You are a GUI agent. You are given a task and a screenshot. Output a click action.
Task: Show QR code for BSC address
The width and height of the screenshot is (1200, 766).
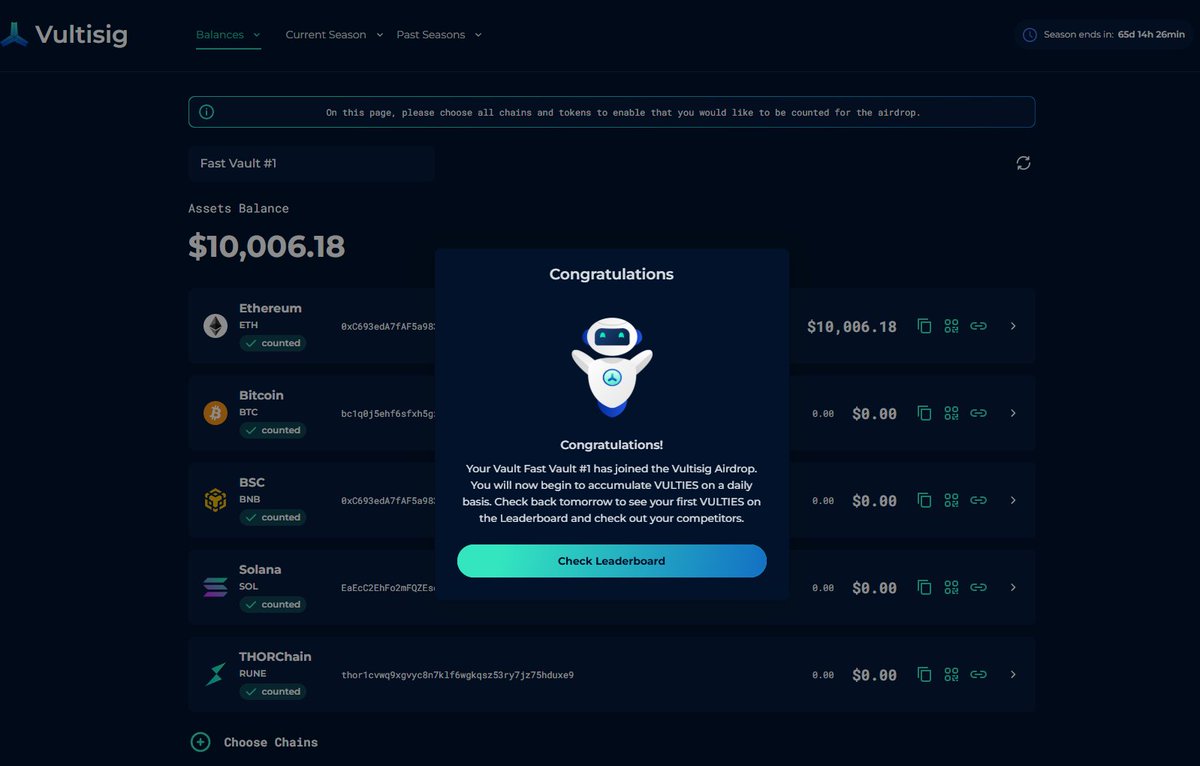951,500
